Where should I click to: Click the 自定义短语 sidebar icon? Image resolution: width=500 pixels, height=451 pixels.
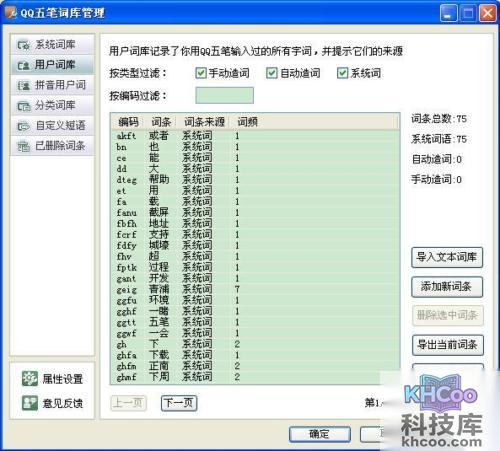click(x=24, y=126)
